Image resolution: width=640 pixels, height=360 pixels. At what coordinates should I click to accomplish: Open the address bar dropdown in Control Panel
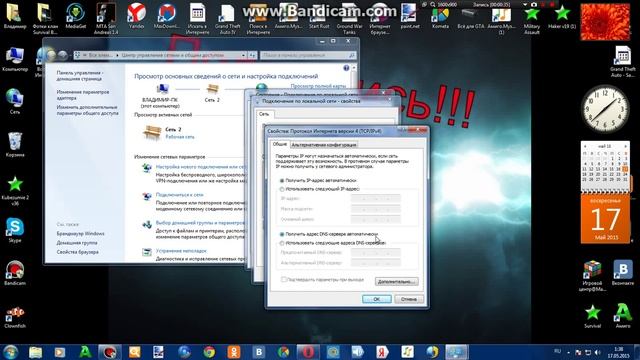tap(243, 55)
